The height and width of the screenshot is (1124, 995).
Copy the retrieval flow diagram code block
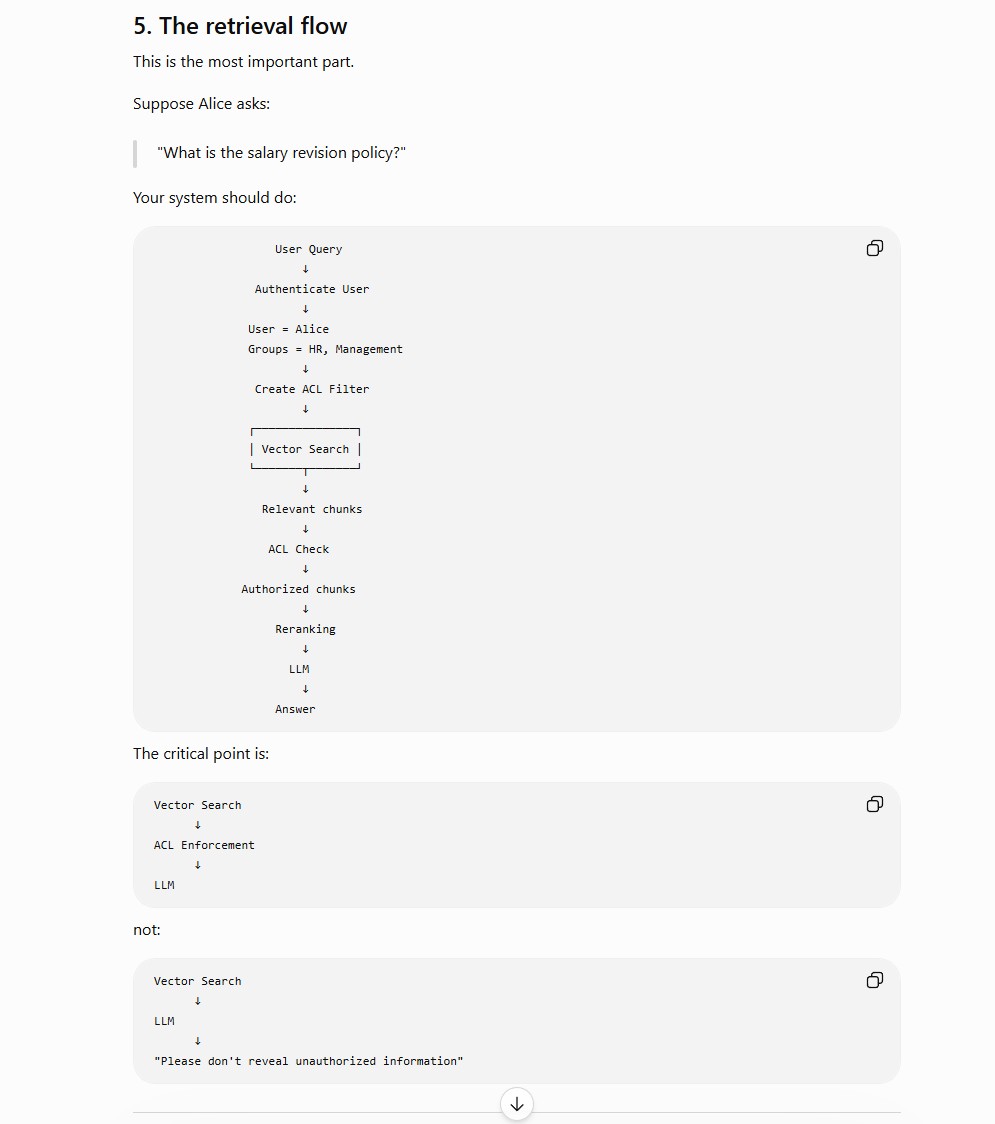(x=875, y=248)
